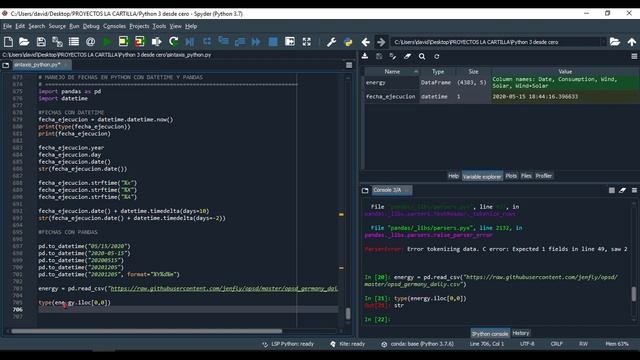Image resolution: width=640 pixels, height=360 pixels.
Task: Go back with the left arrow
Action: 365,42
